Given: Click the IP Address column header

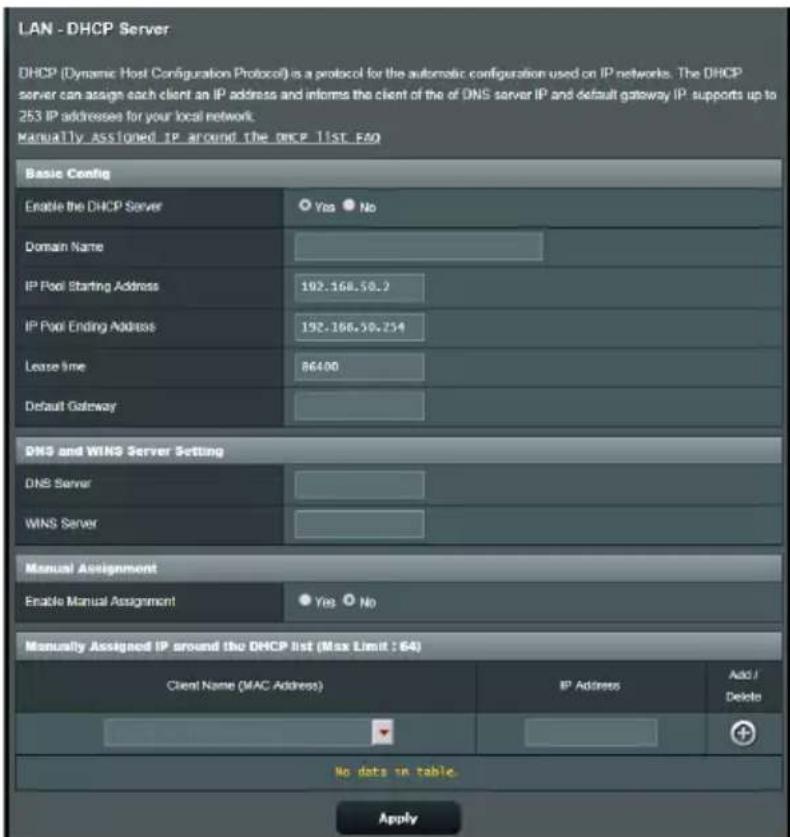Looking at the screenshot, I should (x=590, y=685).
